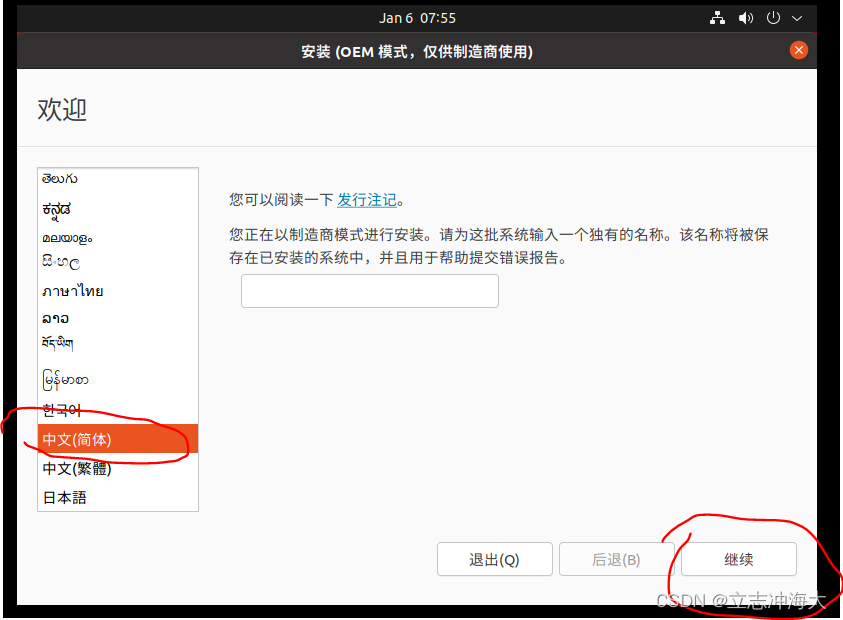Select 中文(繁體) in language list

[x=118, y=468]
